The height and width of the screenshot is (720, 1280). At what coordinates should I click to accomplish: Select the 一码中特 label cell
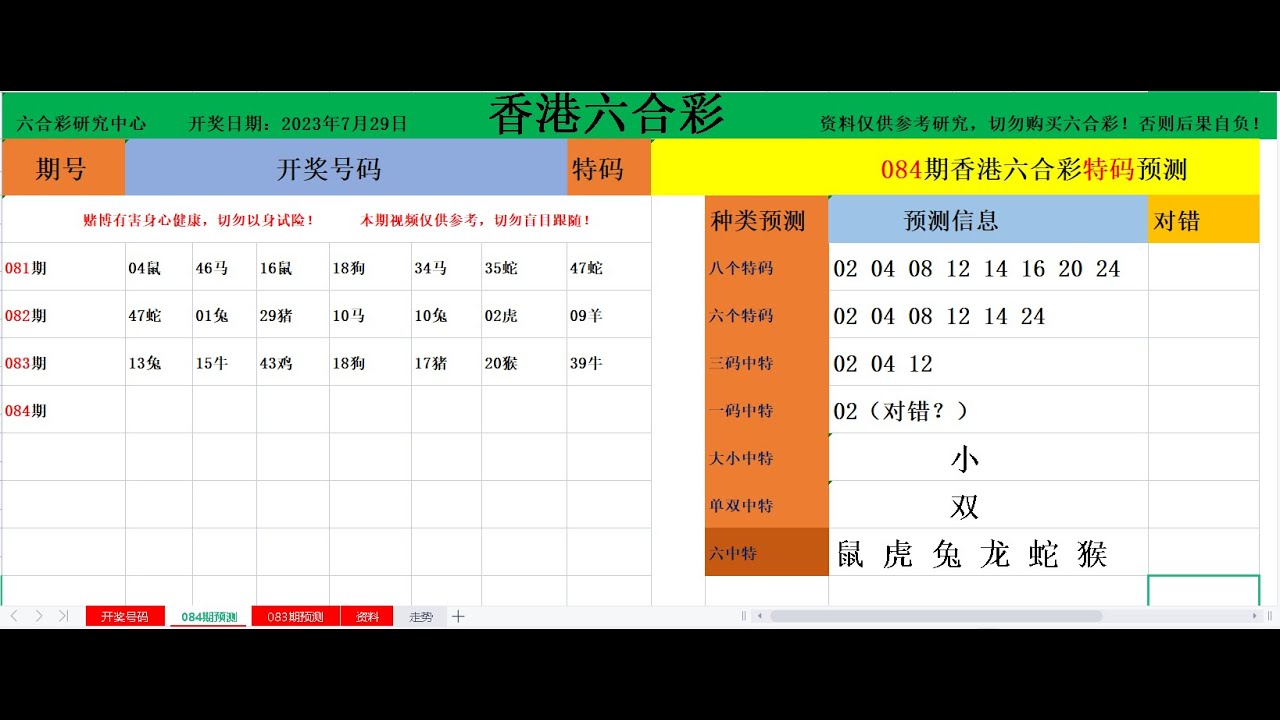767,410
